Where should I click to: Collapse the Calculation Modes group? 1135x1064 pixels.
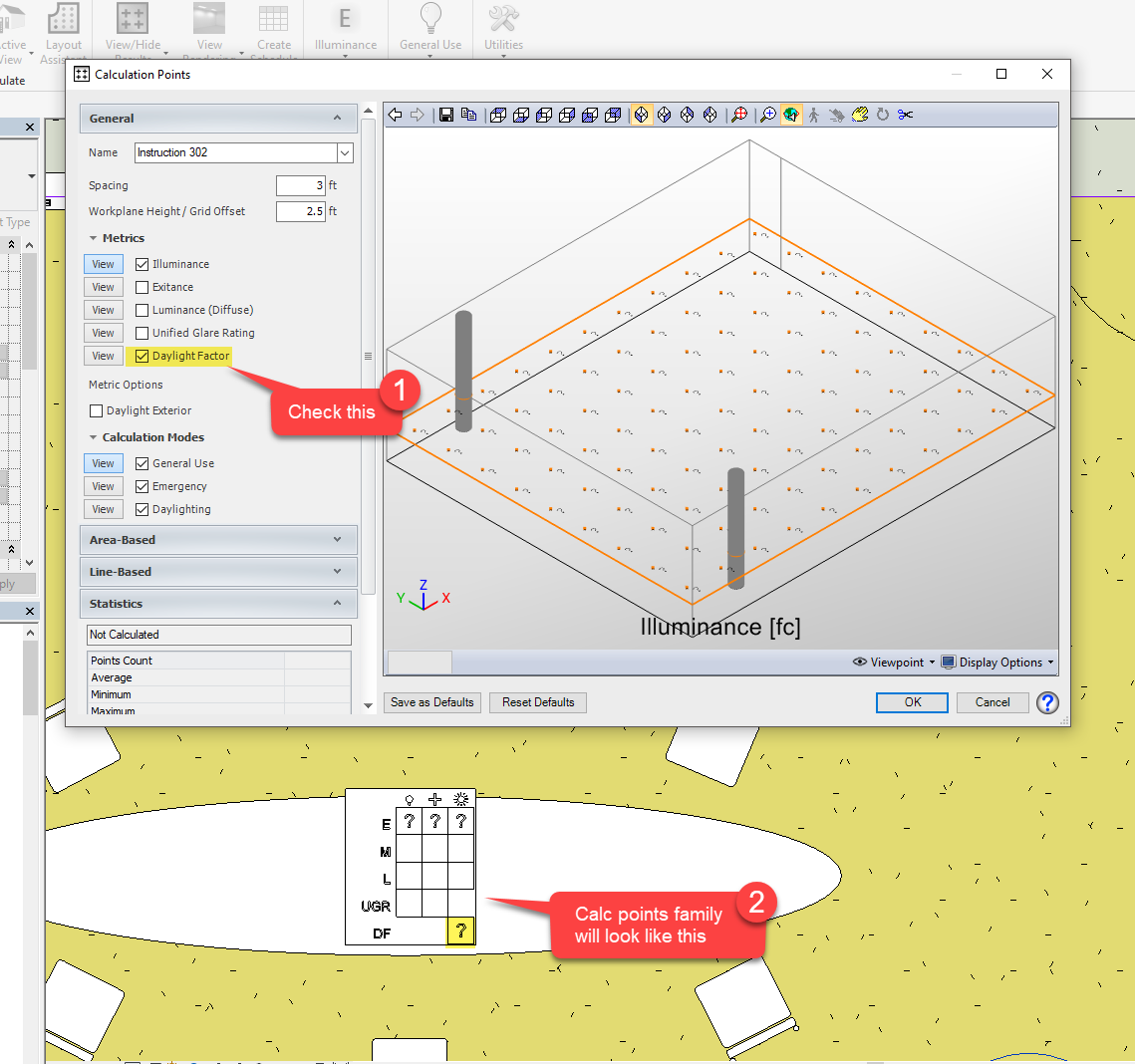click(93, 437)
